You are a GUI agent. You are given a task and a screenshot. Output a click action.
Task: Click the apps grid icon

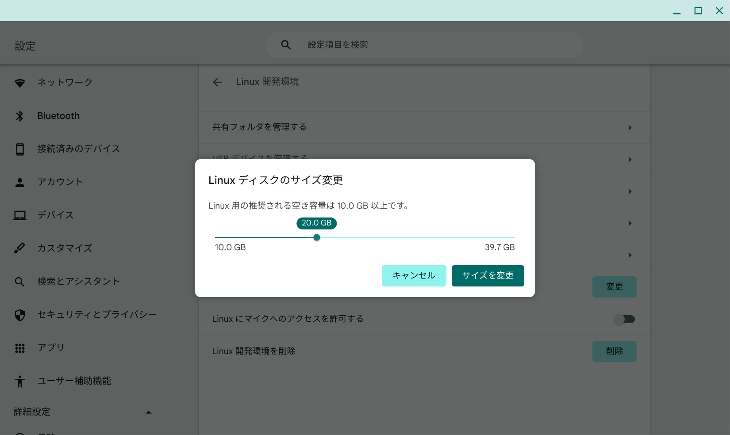20,348
